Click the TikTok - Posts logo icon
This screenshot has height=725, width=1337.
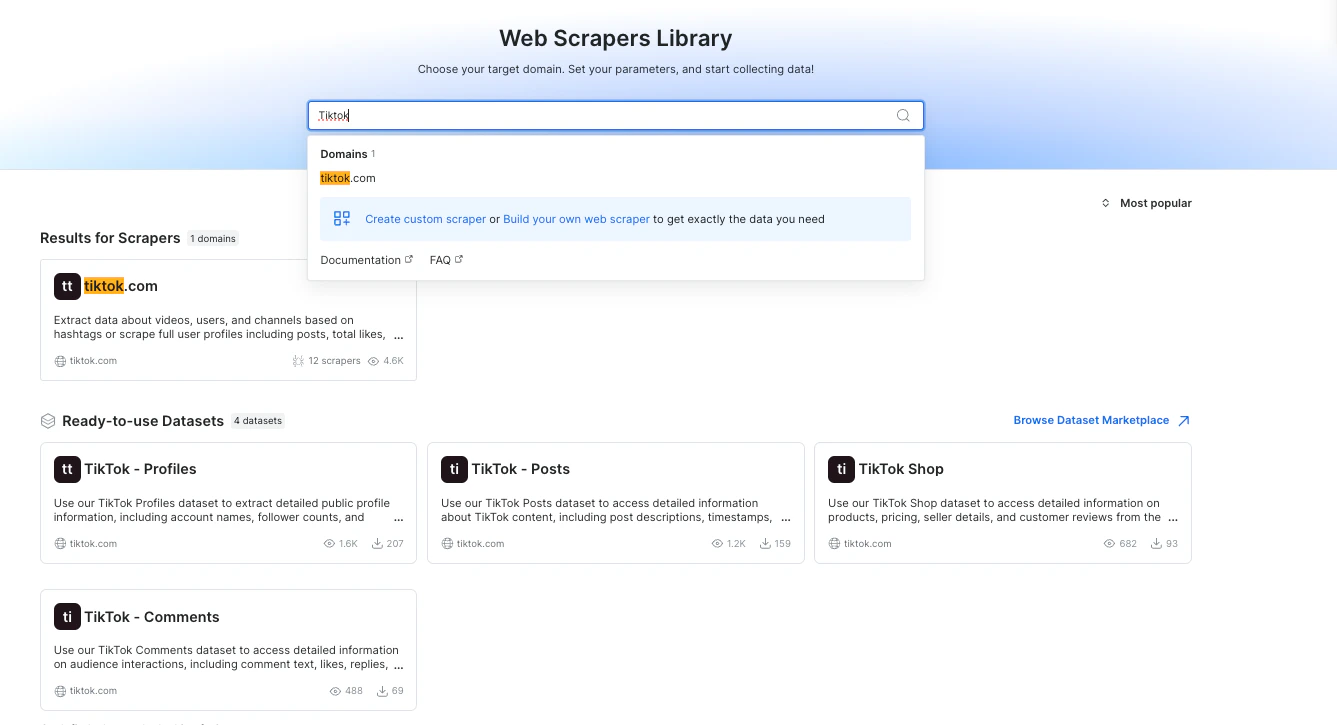click(454, 469)
